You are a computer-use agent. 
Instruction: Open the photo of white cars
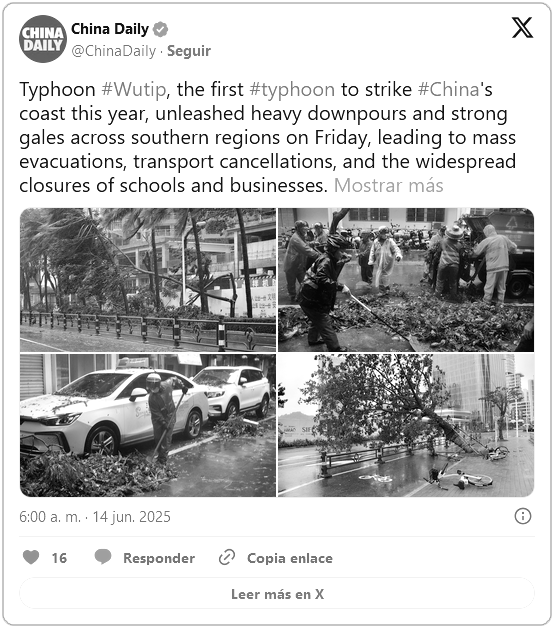148,425
